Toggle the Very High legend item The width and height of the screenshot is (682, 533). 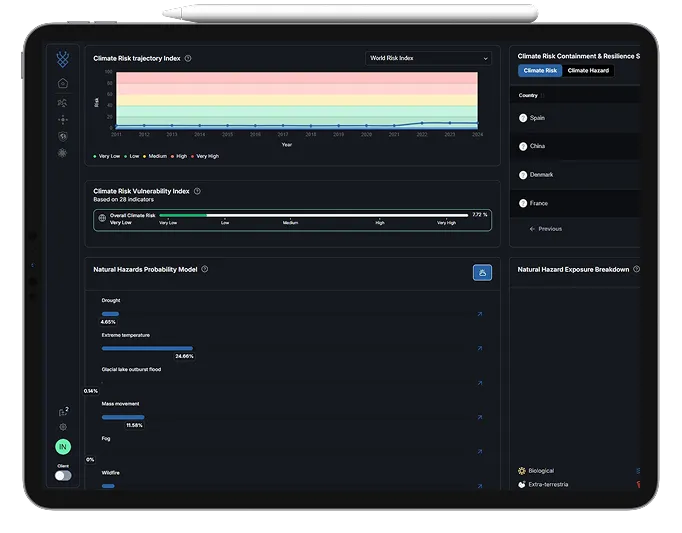click(205, 156)
